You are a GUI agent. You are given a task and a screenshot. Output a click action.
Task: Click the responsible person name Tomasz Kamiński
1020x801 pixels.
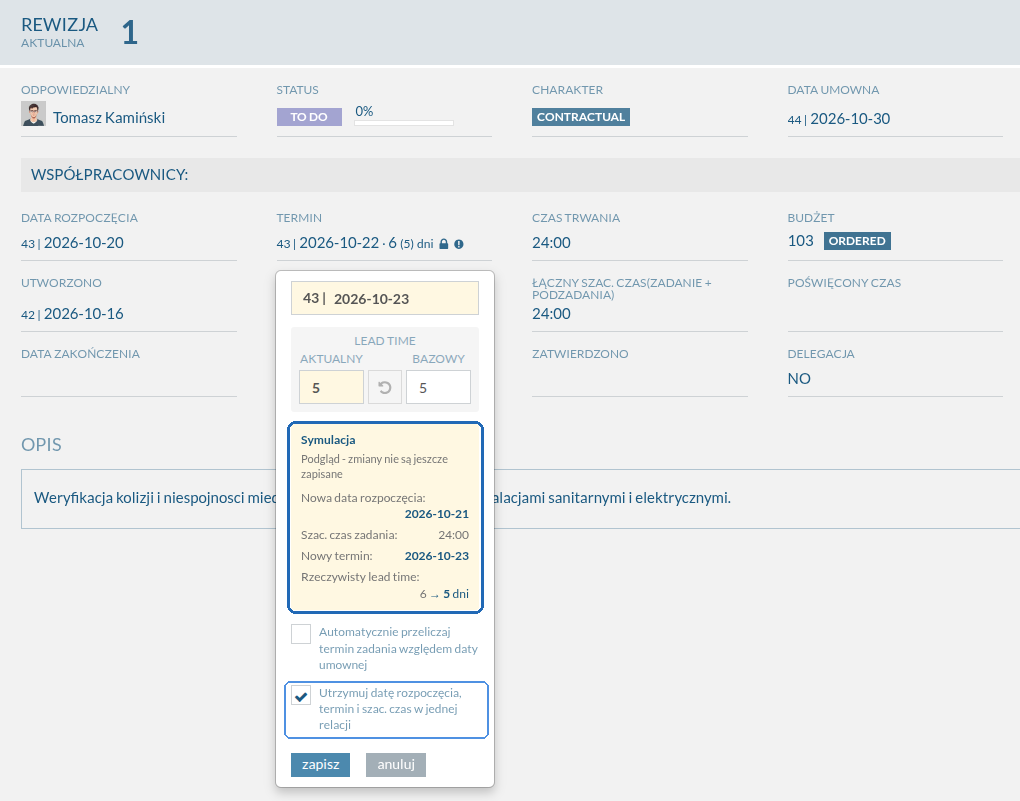pos(109,118)
